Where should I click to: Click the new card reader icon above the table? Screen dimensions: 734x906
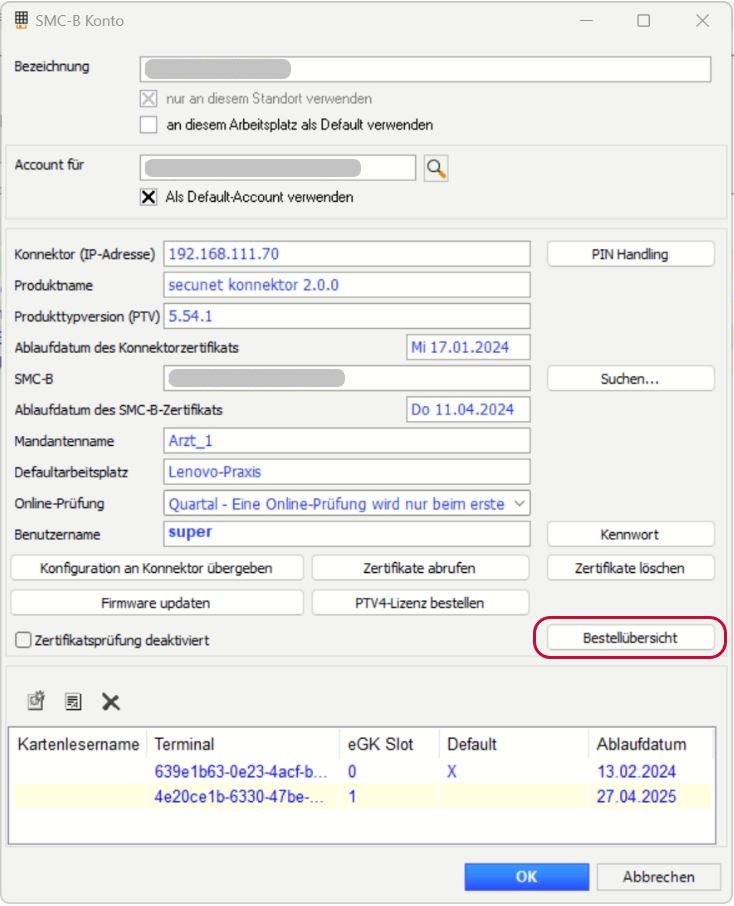[x=36, y=701]
